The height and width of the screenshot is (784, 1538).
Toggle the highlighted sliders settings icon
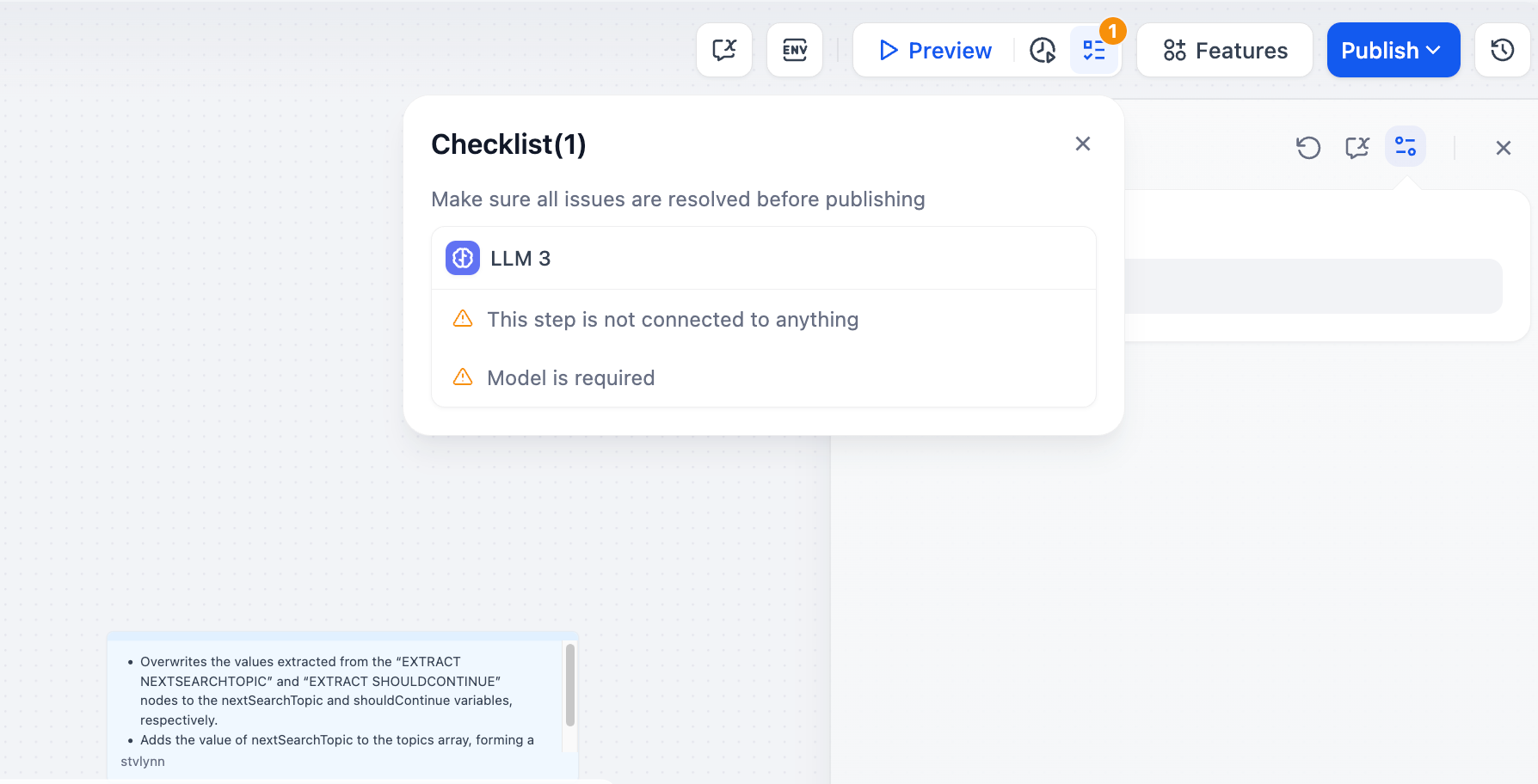[1406, 147]
